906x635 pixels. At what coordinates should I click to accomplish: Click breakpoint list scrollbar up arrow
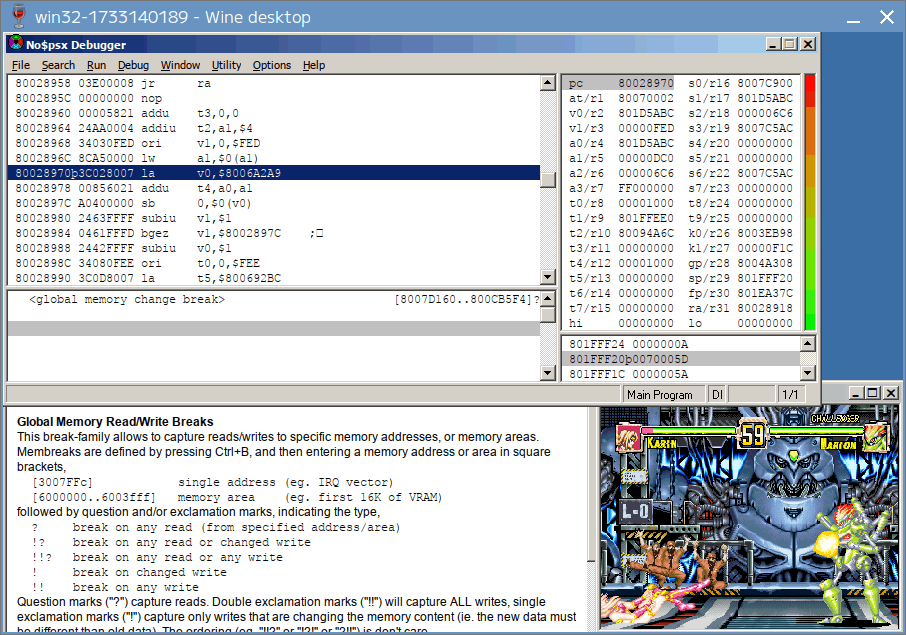pyautogui.click(x=548, y=299)
